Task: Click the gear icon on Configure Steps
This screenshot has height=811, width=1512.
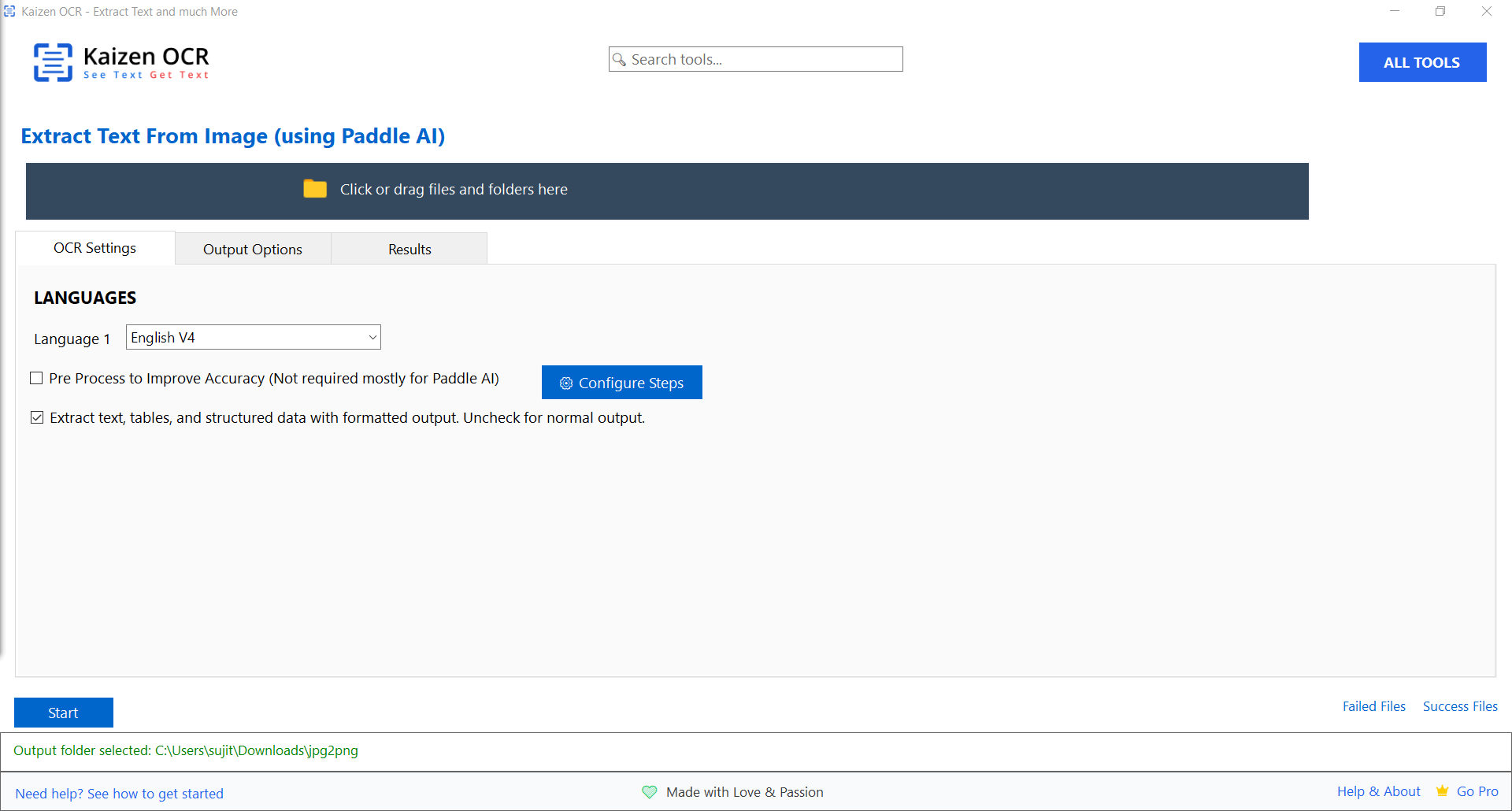Action: coord(565,383)
